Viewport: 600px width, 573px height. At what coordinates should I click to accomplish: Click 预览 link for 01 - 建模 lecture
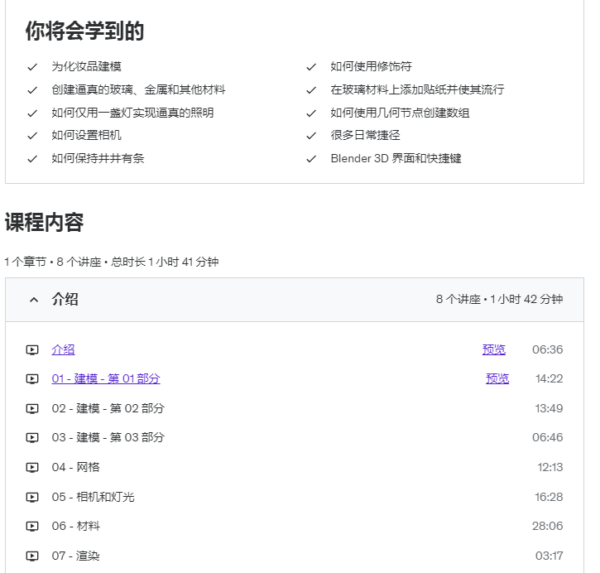pyautogui.click(x=497, y=379)
